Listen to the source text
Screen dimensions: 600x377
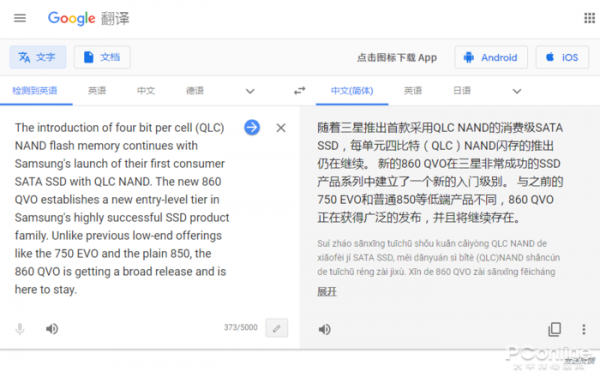pos(52,329)
